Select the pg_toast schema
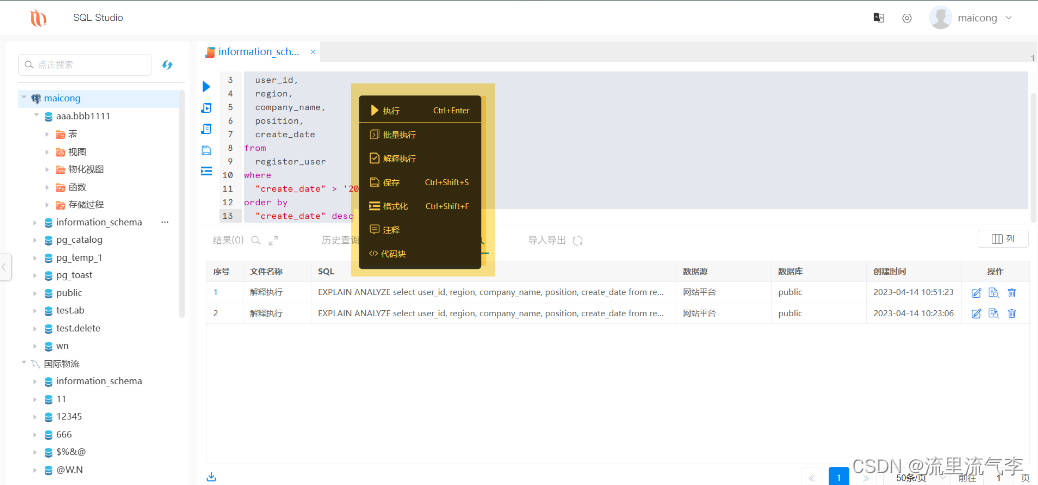Viewport: 1038px width, 485px height. pyautogui.click(x=74, y=275)
